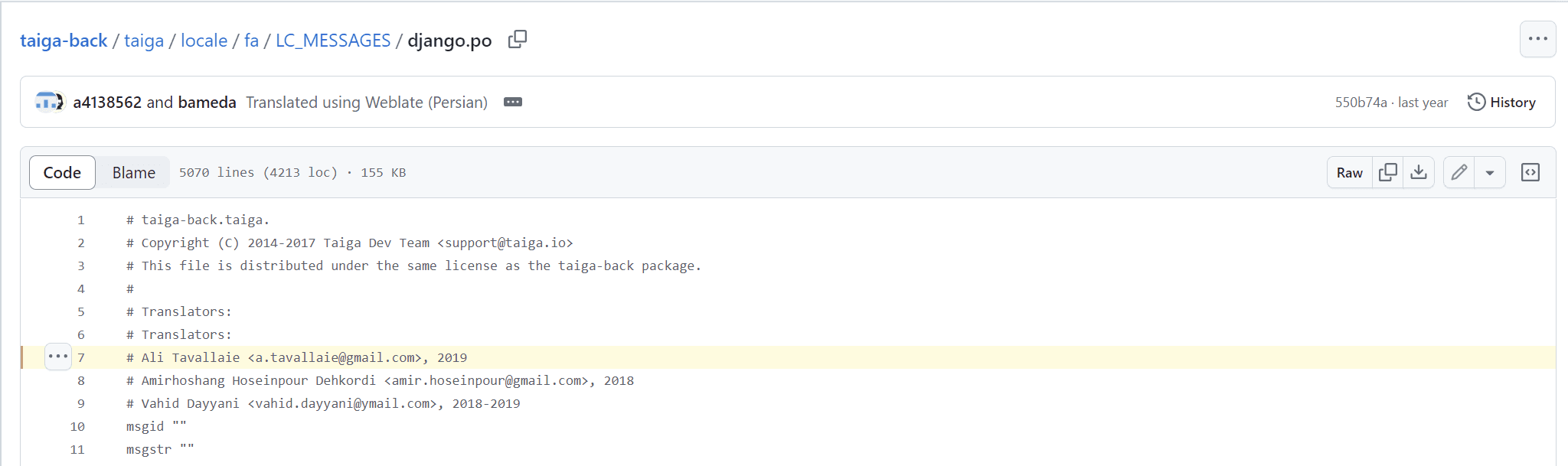1568x466 pixels.
Task: Open commit 550b74a
Action: [1361, 102]
